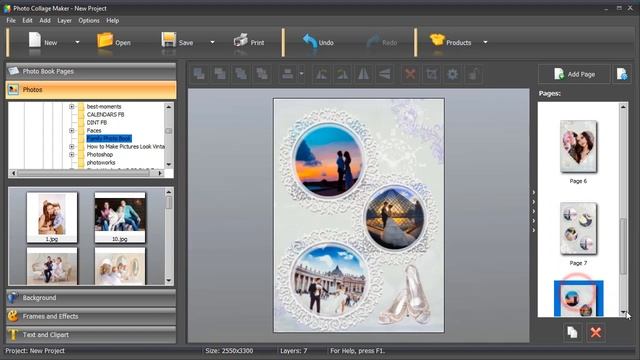Click the rotate right icon
This screenshot has height=360, width=640.
pyautogui.click(x=342, y=74)
